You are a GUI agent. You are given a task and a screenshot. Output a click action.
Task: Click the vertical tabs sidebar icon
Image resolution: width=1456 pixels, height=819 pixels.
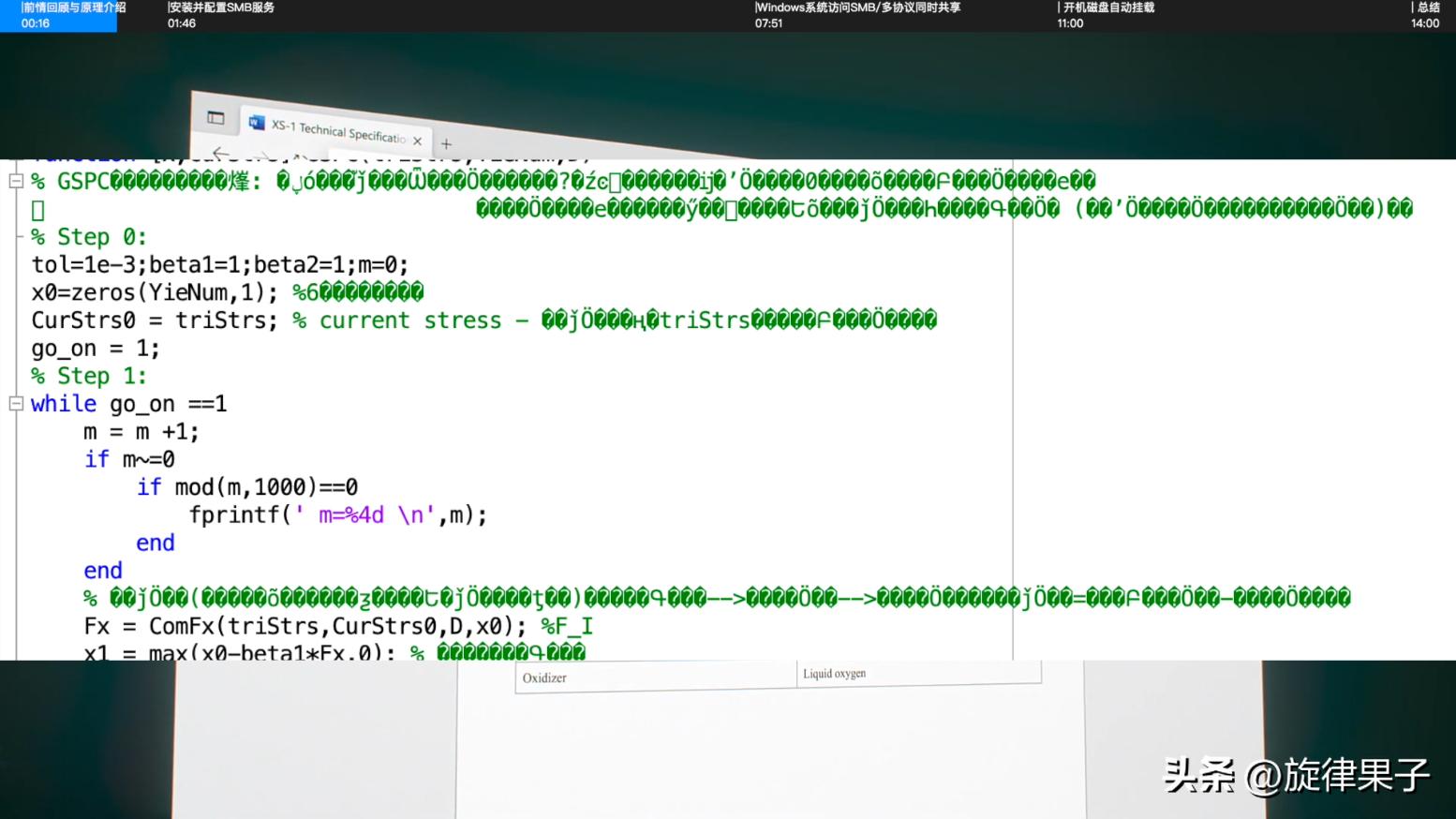click(x=215, y=117)
